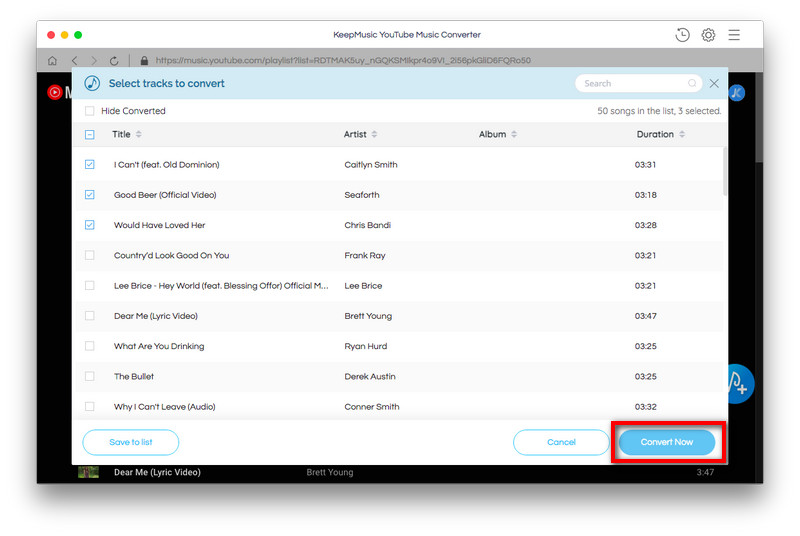
Task: Click Brett Young in the bottom player bar
Action: click(330, 472)
